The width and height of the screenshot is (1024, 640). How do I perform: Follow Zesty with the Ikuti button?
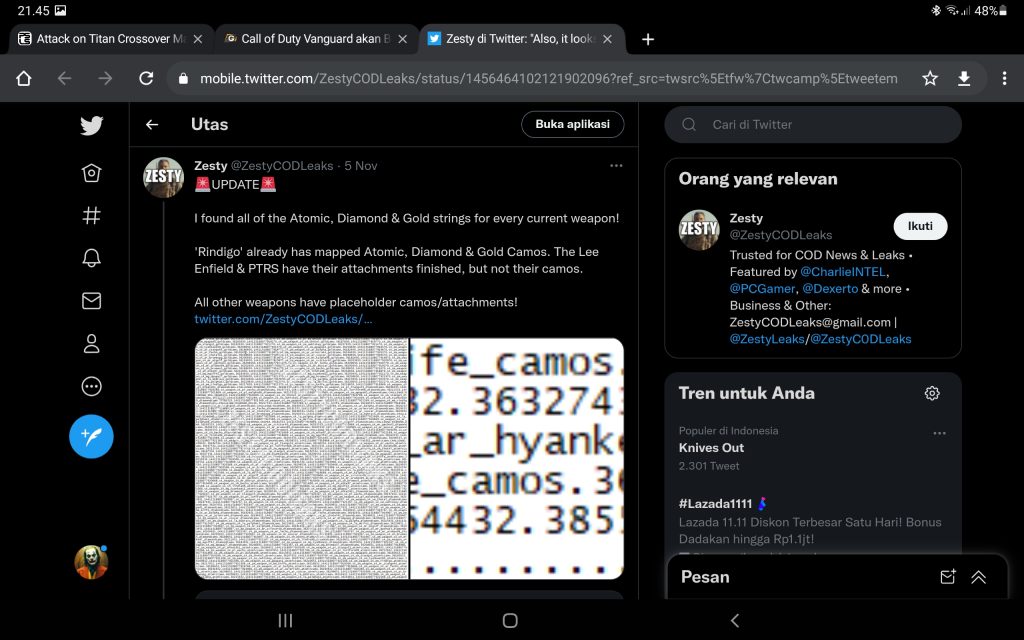point(920,226)
